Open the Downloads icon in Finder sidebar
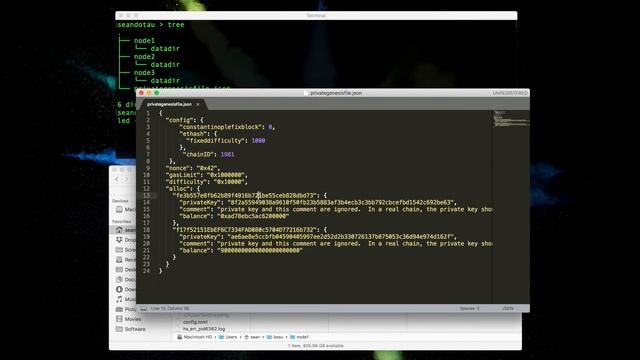 click(119, 289)
